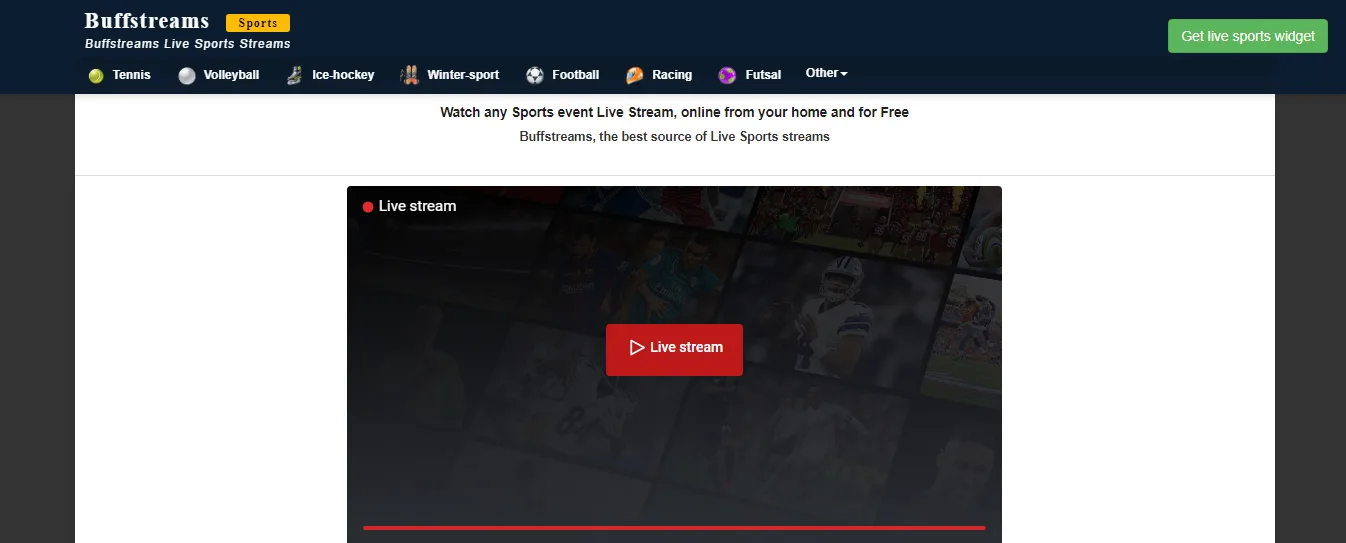The height and width of the screenshot is (543, 1346).
Task: Expand the Other sports dropdown
Action: [826, 73]
